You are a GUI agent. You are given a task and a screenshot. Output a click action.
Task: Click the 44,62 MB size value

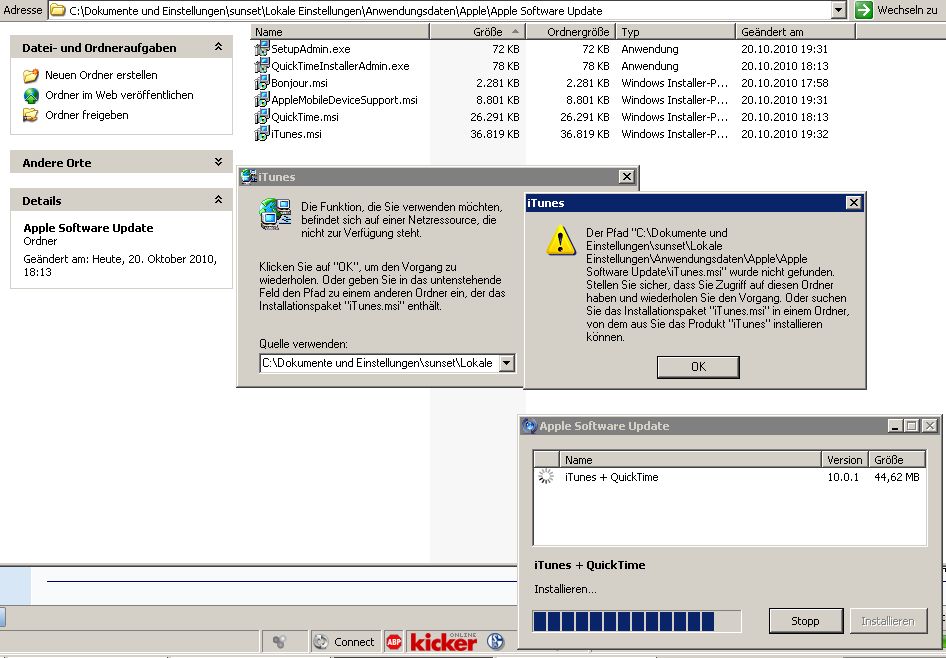[x=897, y=477]
